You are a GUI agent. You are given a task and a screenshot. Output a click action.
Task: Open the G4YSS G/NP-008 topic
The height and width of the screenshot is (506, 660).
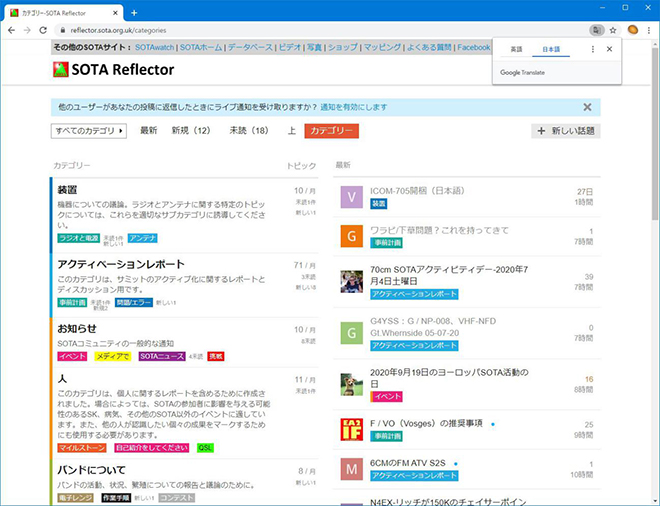[x=433, y=327]
